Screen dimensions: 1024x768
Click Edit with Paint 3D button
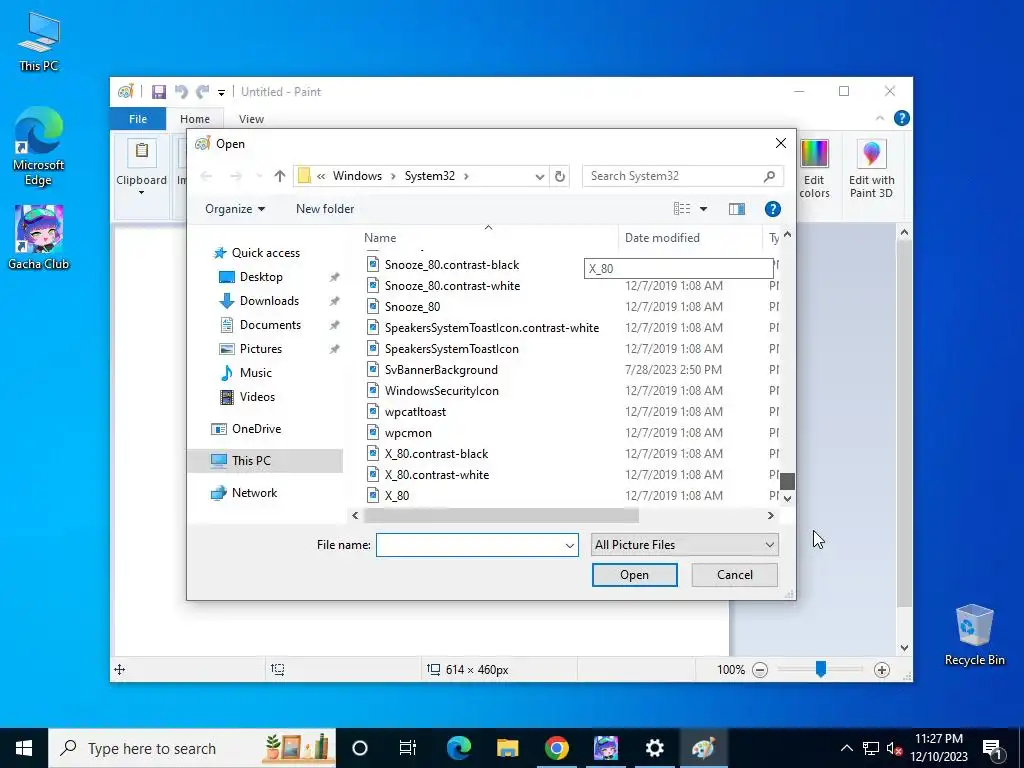pyautogui.click(x=871, y=168)
